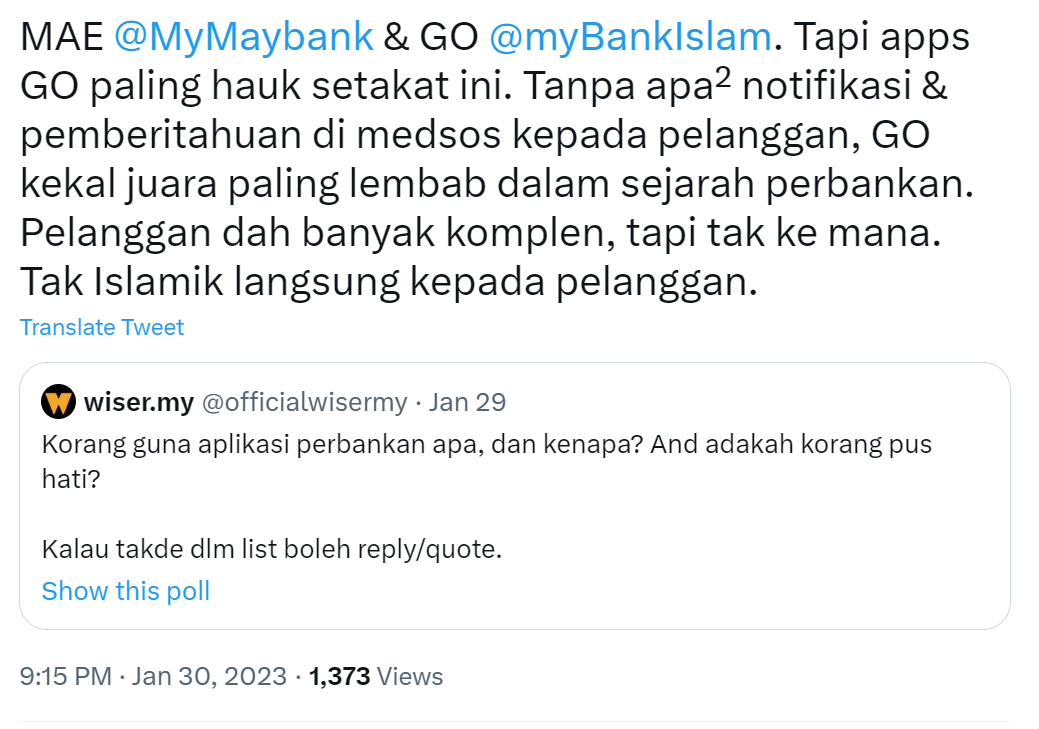Click Translate Tweet under the main post
This screenshot has height=729, width=1039.
tap(101, 327)
